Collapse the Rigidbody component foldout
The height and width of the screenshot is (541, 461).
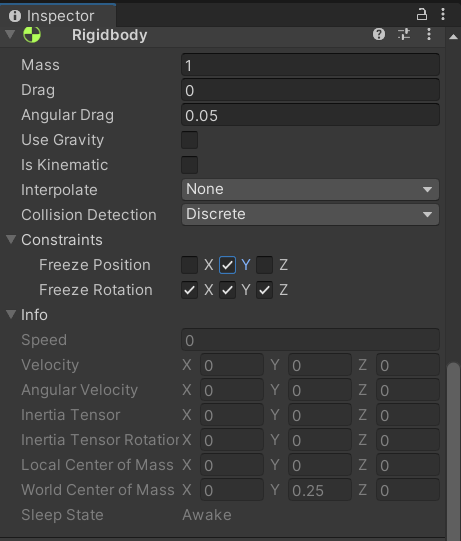click(10, 34)
